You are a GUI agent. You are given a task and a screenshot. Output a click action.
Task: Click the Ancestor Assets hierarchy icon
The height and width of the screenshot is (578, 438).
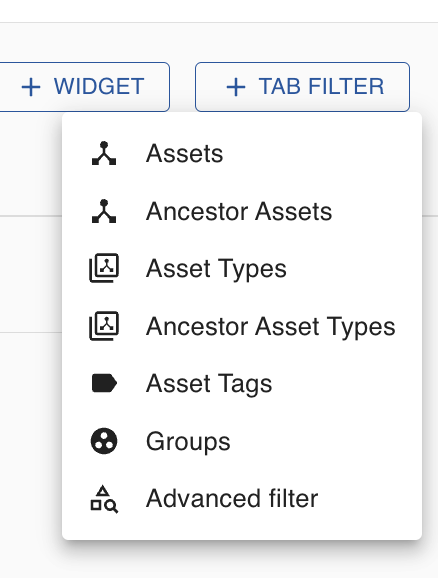pos(104,211)
